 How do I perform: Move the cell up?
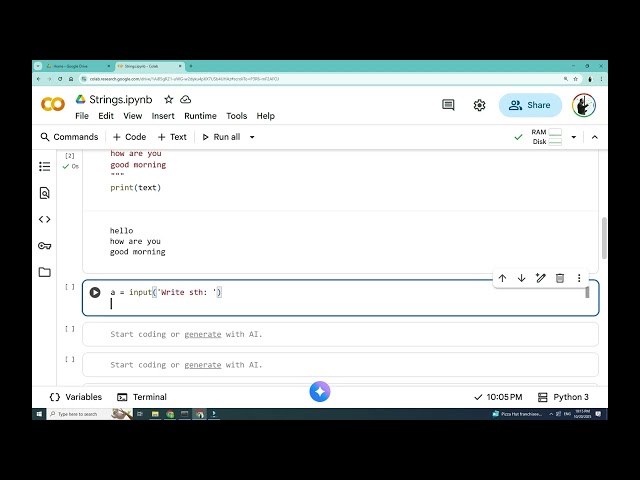click(502, 278)
